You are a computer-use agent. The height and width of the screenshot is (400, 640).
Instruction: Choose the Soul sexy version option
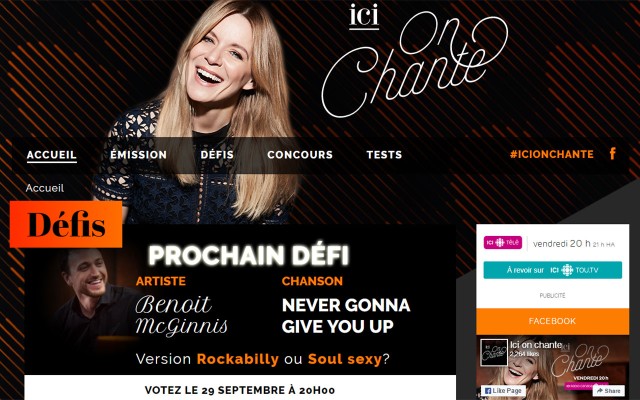tap(344, 359)
